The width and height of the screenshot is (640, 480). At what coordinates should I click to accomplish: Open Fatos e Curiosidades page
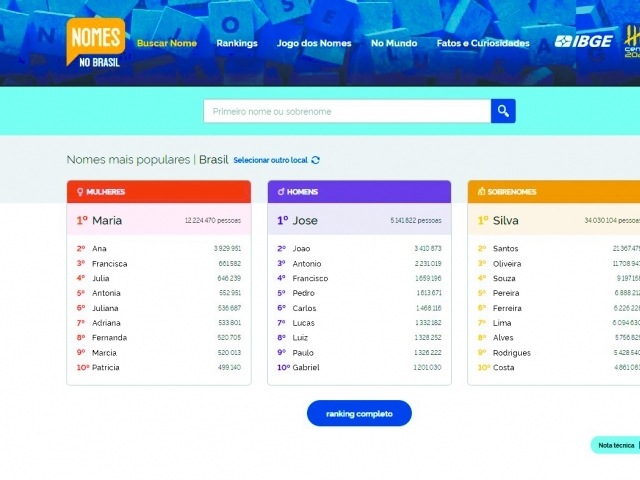click(x=483, y=43)
